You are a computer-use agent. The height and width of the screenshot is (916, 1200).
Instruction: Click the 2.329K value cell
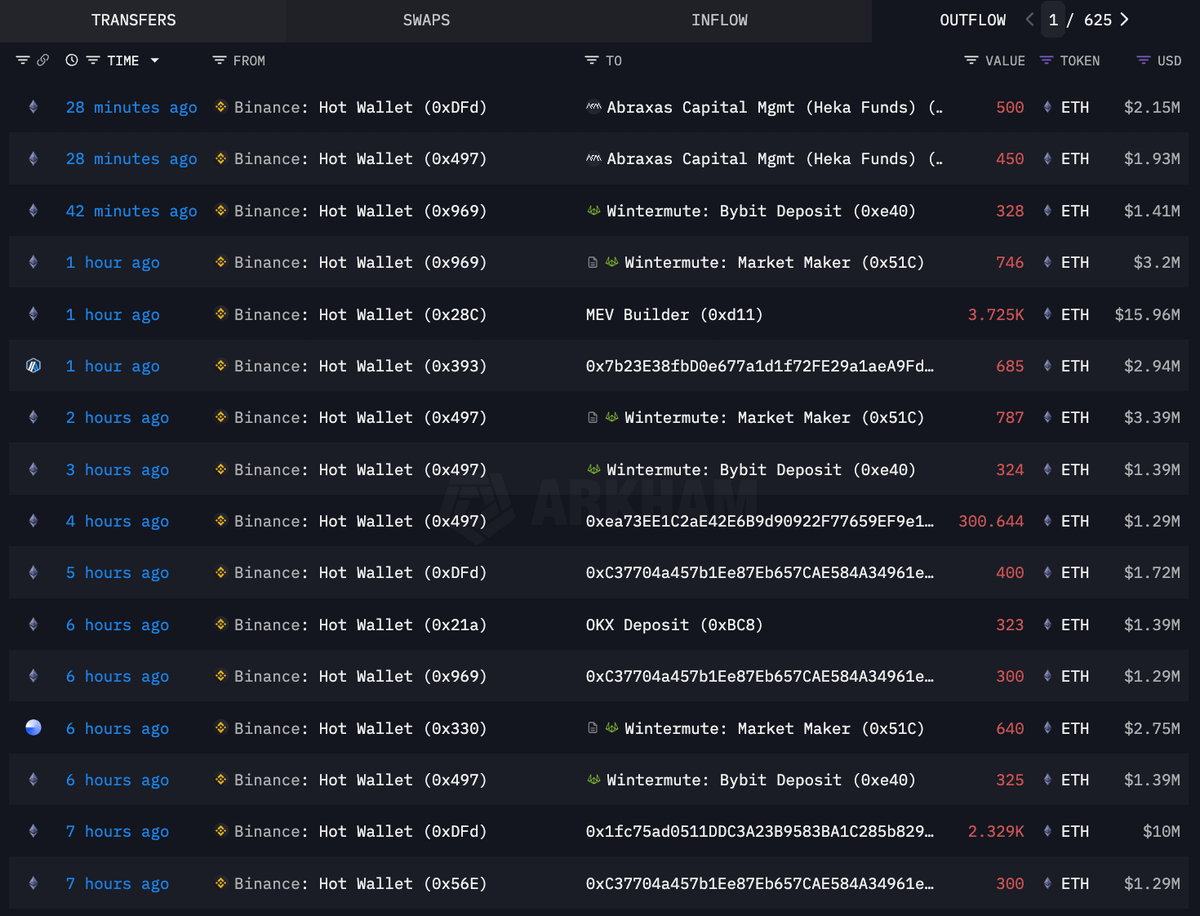996,832
